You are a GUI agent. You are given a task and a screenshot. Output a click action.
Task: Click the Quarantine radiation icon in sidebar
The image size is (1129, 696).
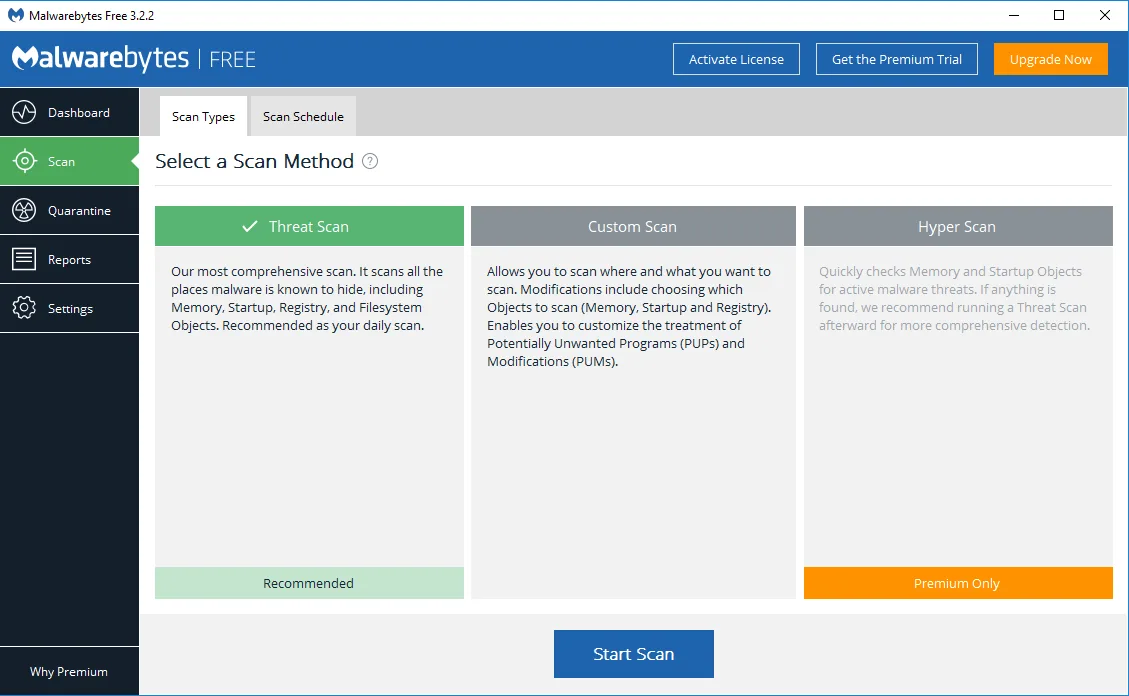tap(24, 210)
